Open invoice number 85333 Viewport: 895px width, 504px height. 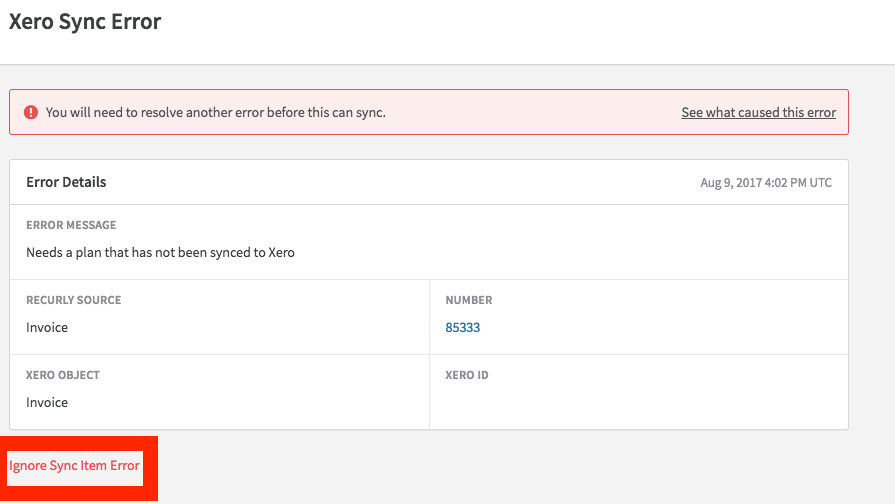(462, 327)
